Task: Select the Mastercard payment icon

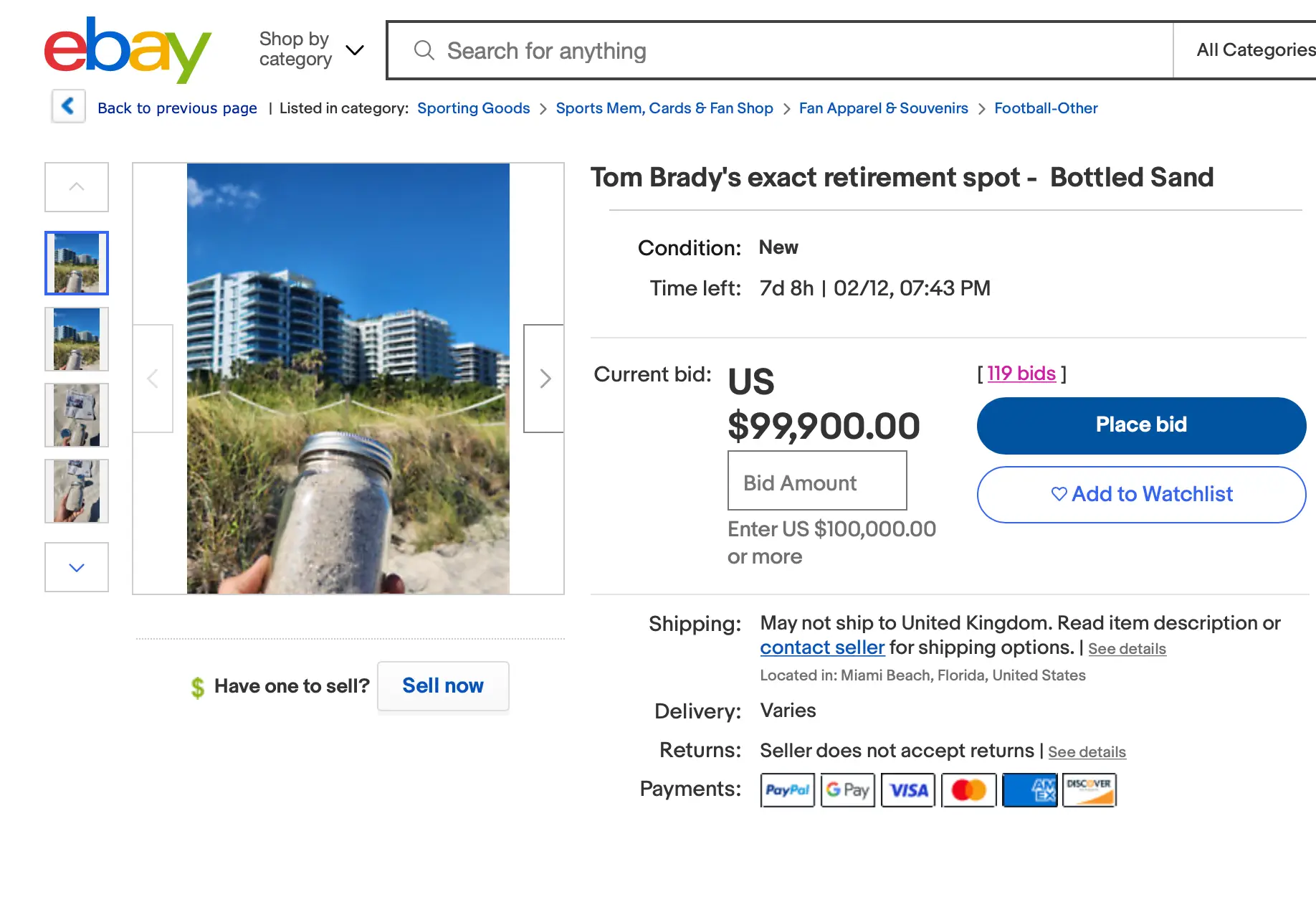Action: (968, 789)
